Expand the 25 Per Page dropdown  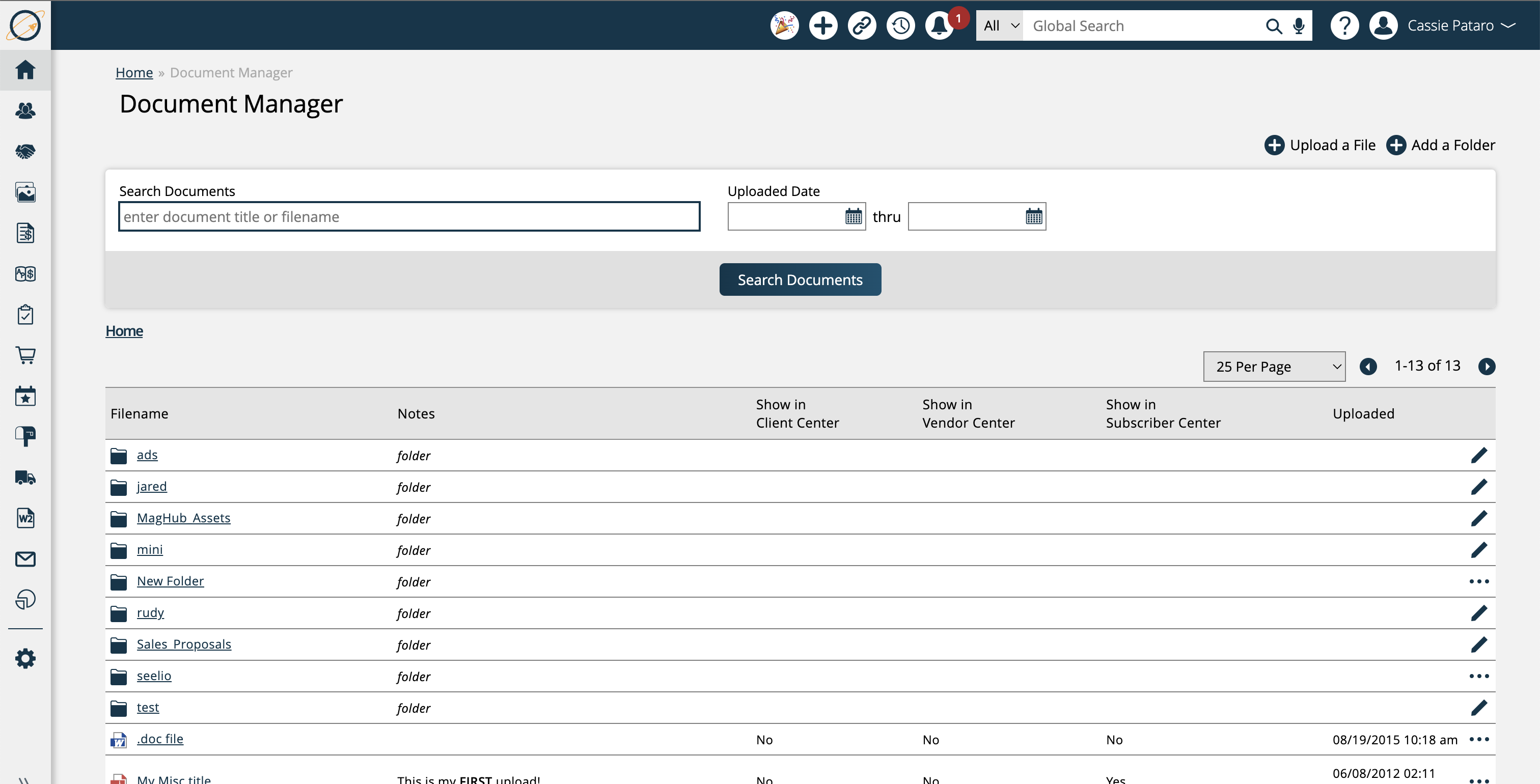tap(1273, 367)
